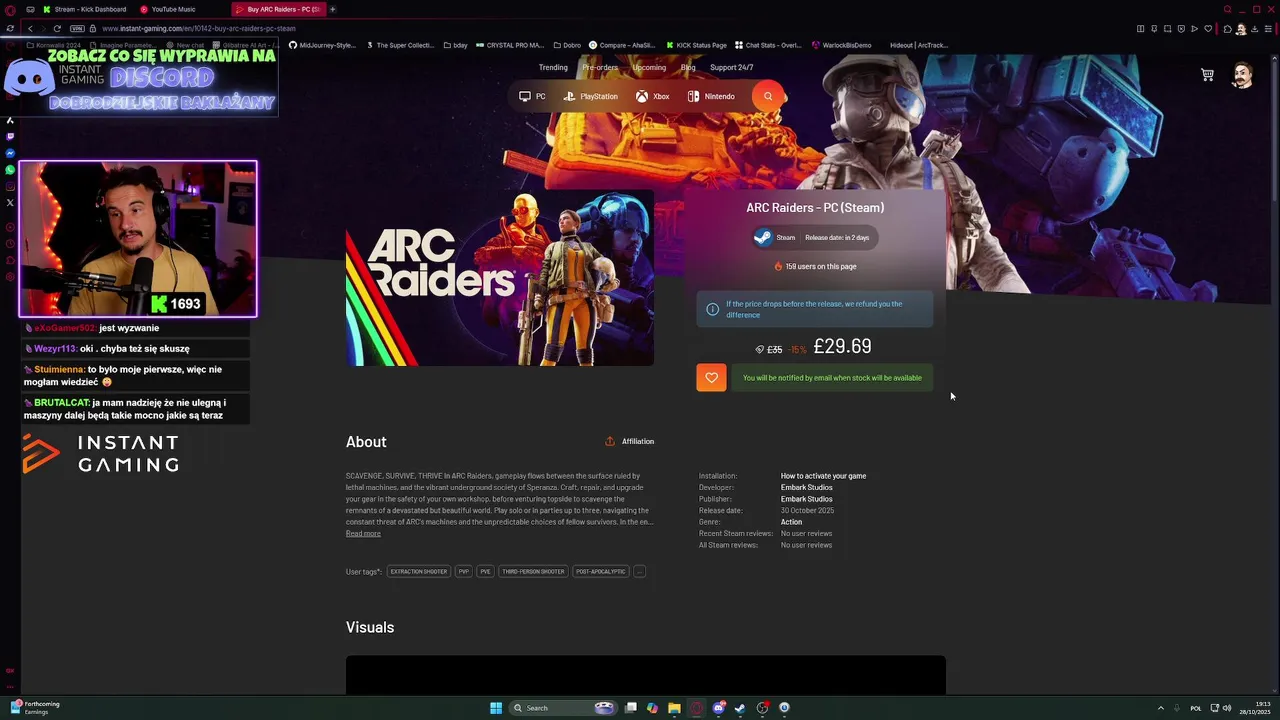Switch to Stream - Kick Dashboard tab
Image resolution: width=1280 pixels, height=720 pixels.
click(84, 9)
